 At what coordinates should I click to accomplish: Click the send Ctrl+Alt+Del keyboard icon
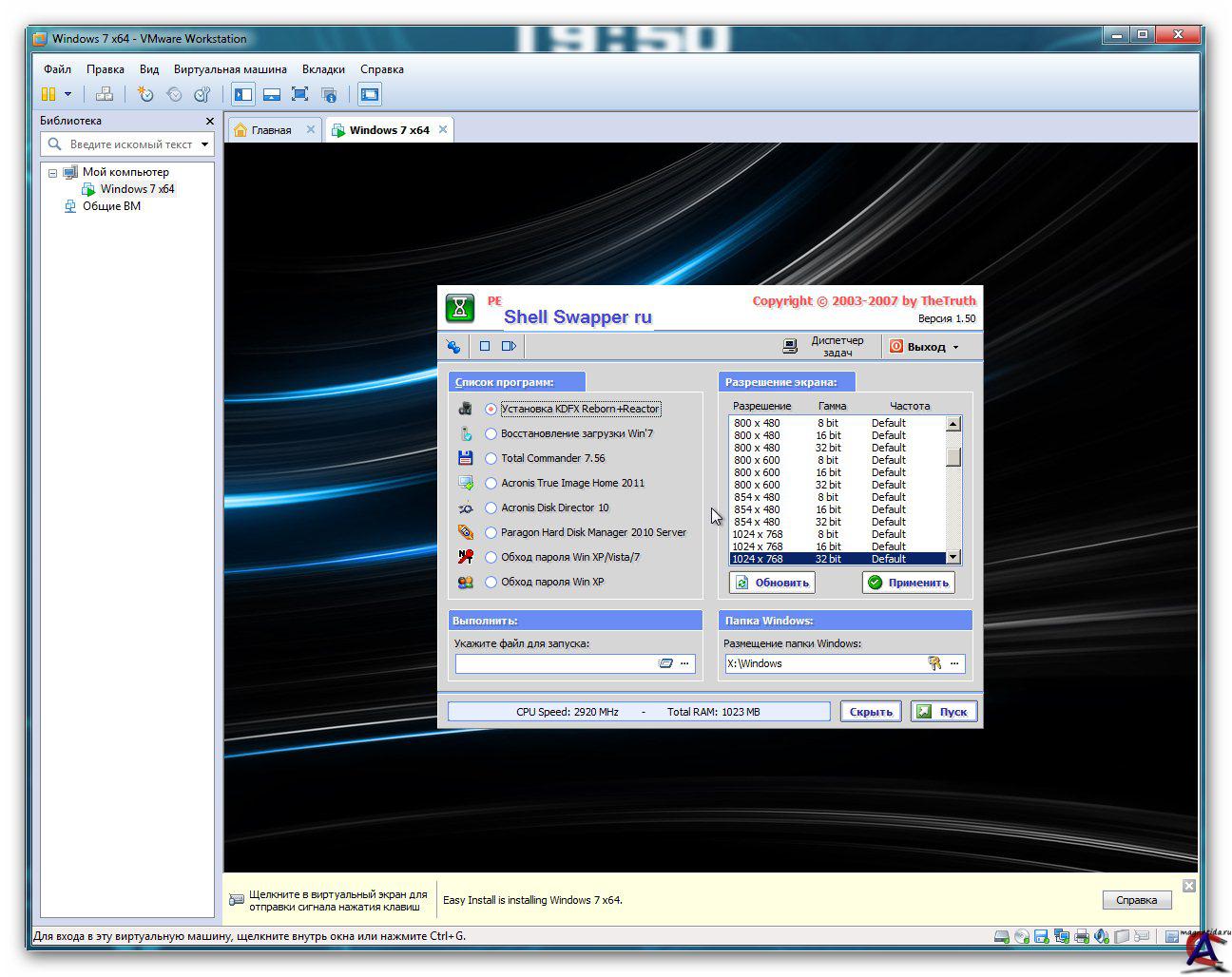click(105, 94)
